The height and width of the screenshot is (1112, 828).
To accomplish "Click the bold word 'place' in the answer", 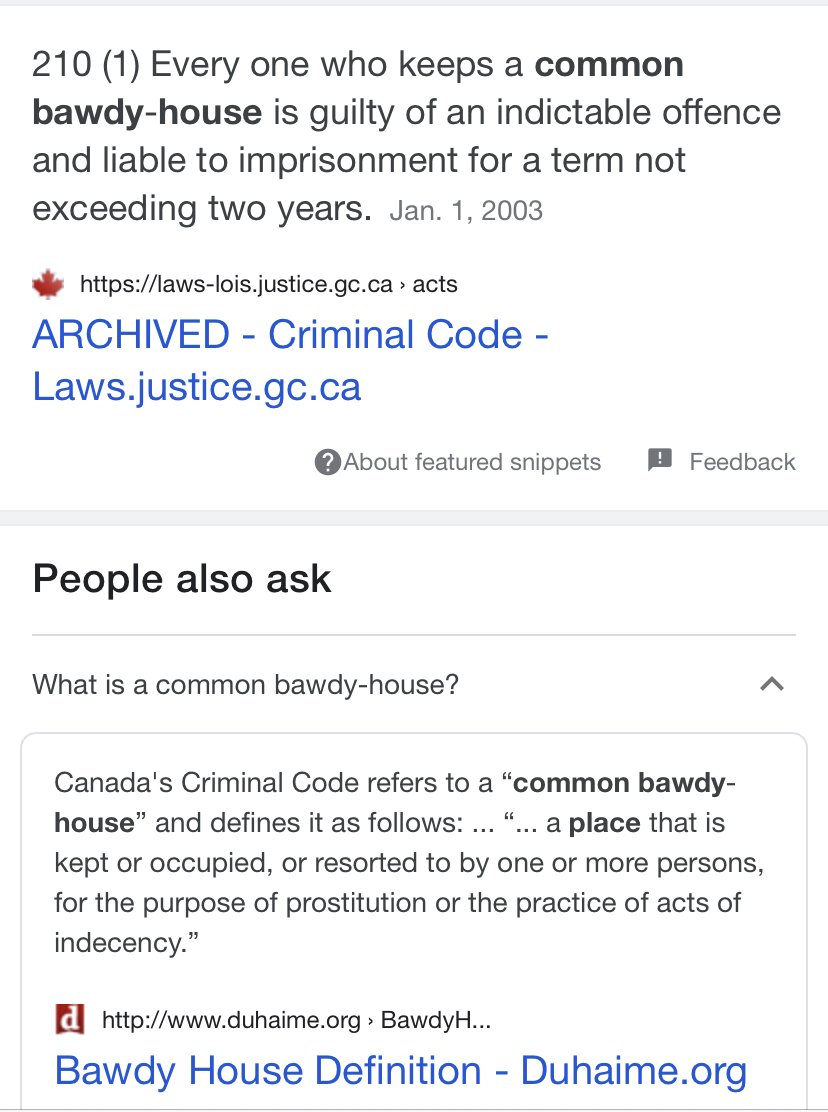I will click(x=604, y=823).
